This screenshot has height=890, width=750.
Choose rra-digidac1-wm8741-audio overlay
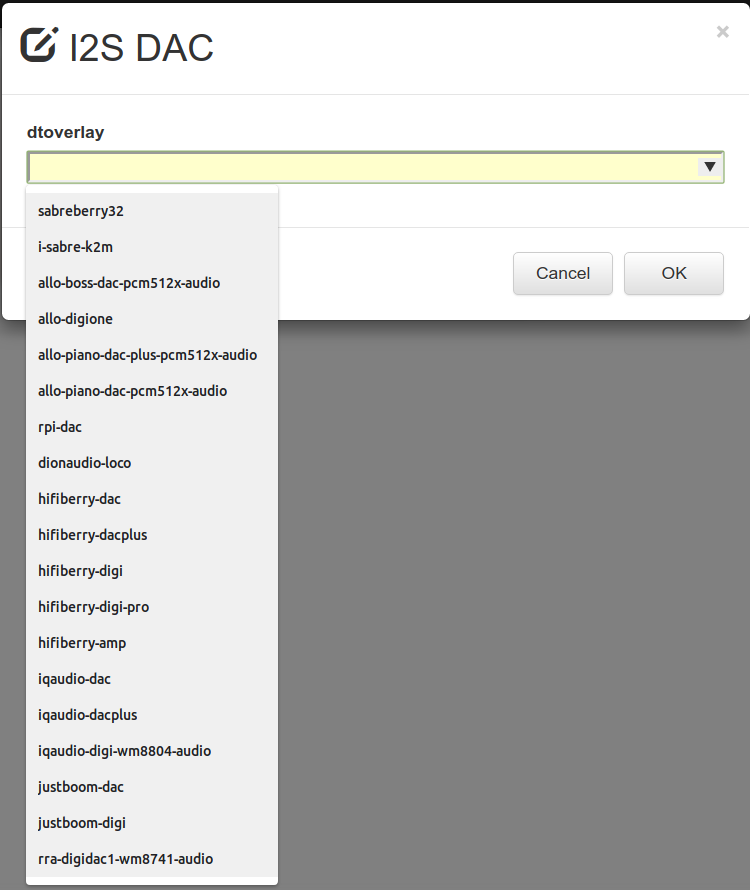[152, 859]
